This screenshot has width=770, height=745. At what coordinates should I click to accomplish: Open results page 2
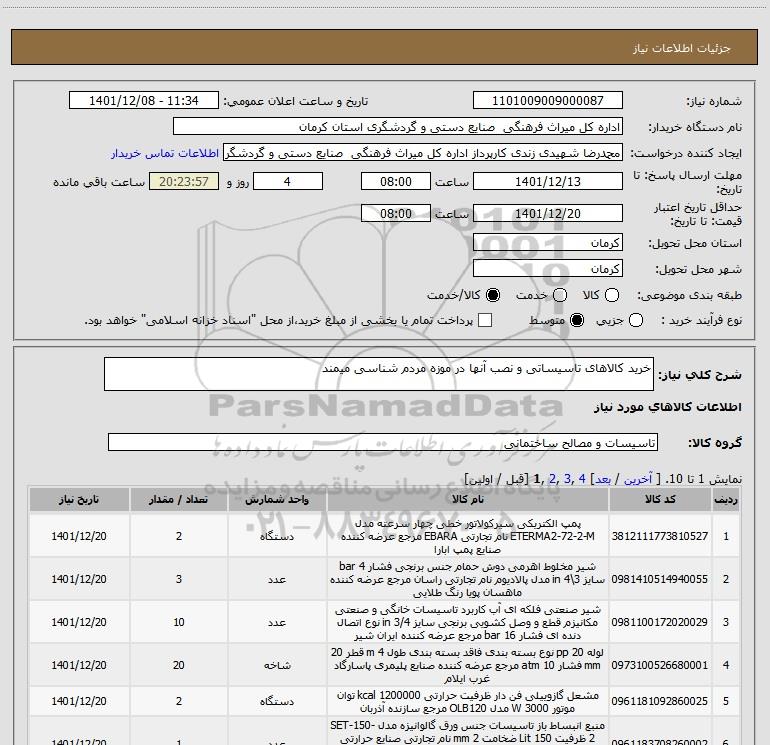pos(552,479)
